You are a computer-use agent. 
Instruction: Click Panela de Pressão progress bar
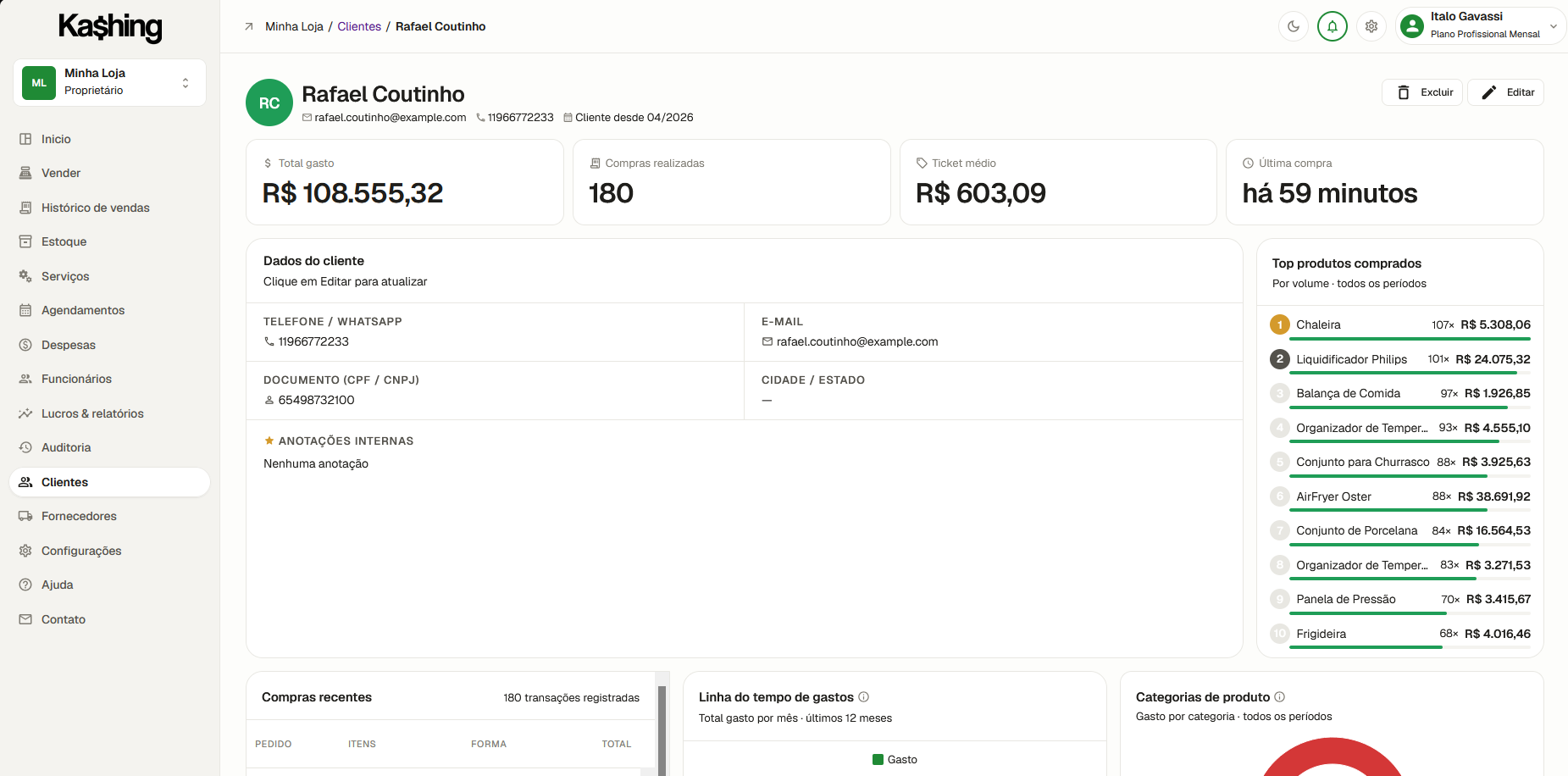click(1410, 613)
